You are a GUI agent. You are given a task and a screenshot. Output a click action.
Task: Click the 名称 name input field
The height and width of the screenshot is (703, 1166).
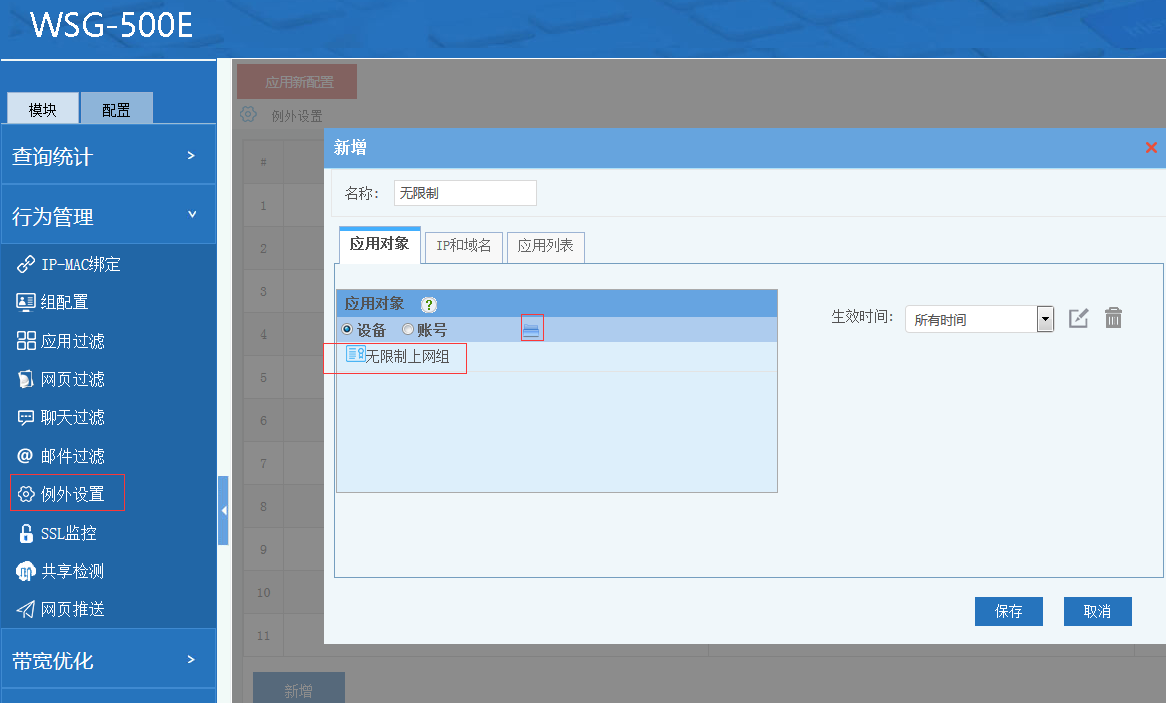[465, 193]
